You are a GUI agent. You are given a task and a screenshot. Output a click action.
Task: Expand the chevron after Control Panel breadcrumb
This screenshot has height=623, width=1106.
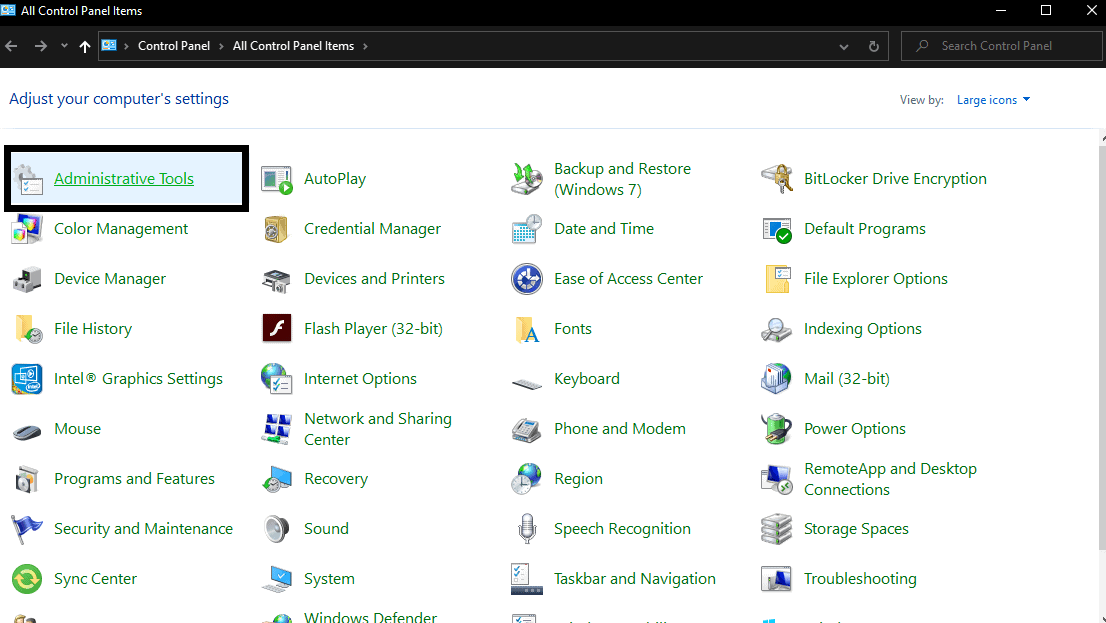(x=221, y=46)
